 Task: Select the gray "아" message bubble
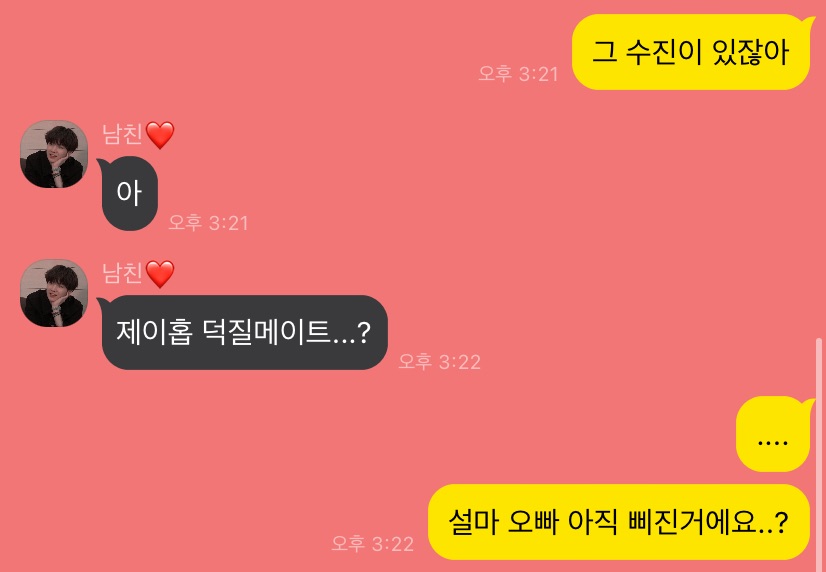pos(129,193)
